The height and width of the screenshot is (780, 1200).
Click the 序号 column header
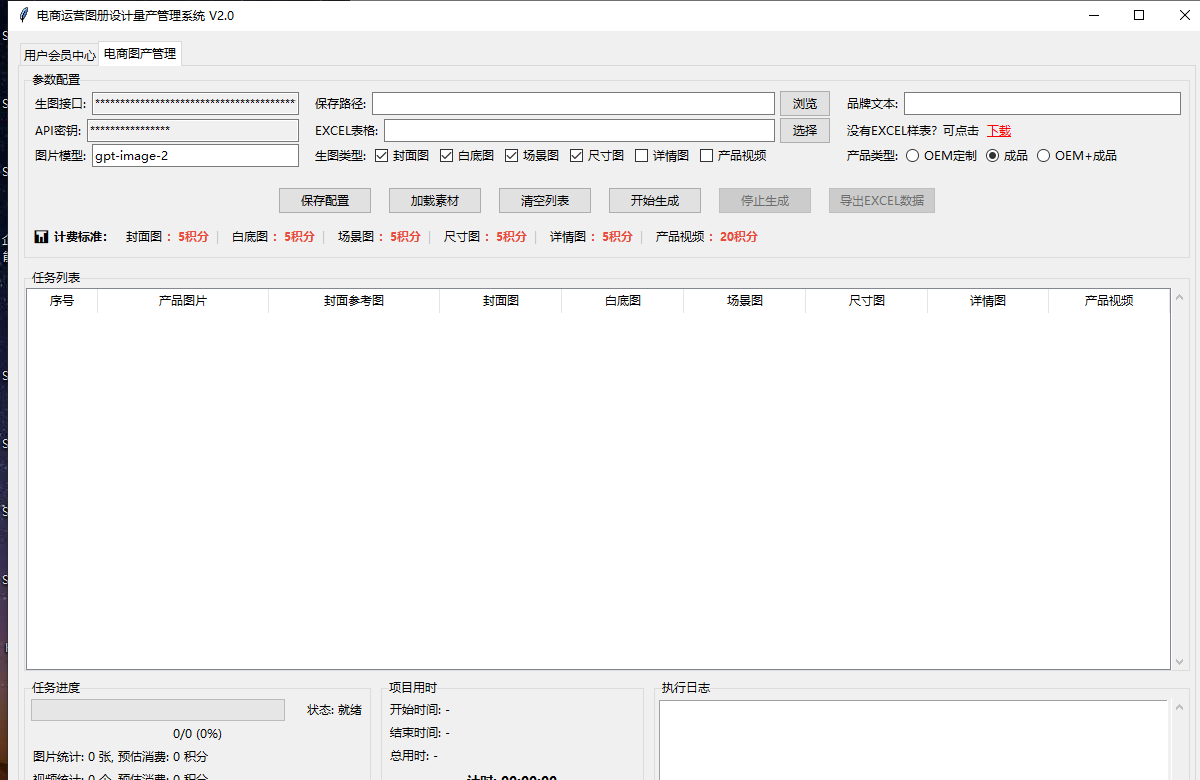(62, 301)
